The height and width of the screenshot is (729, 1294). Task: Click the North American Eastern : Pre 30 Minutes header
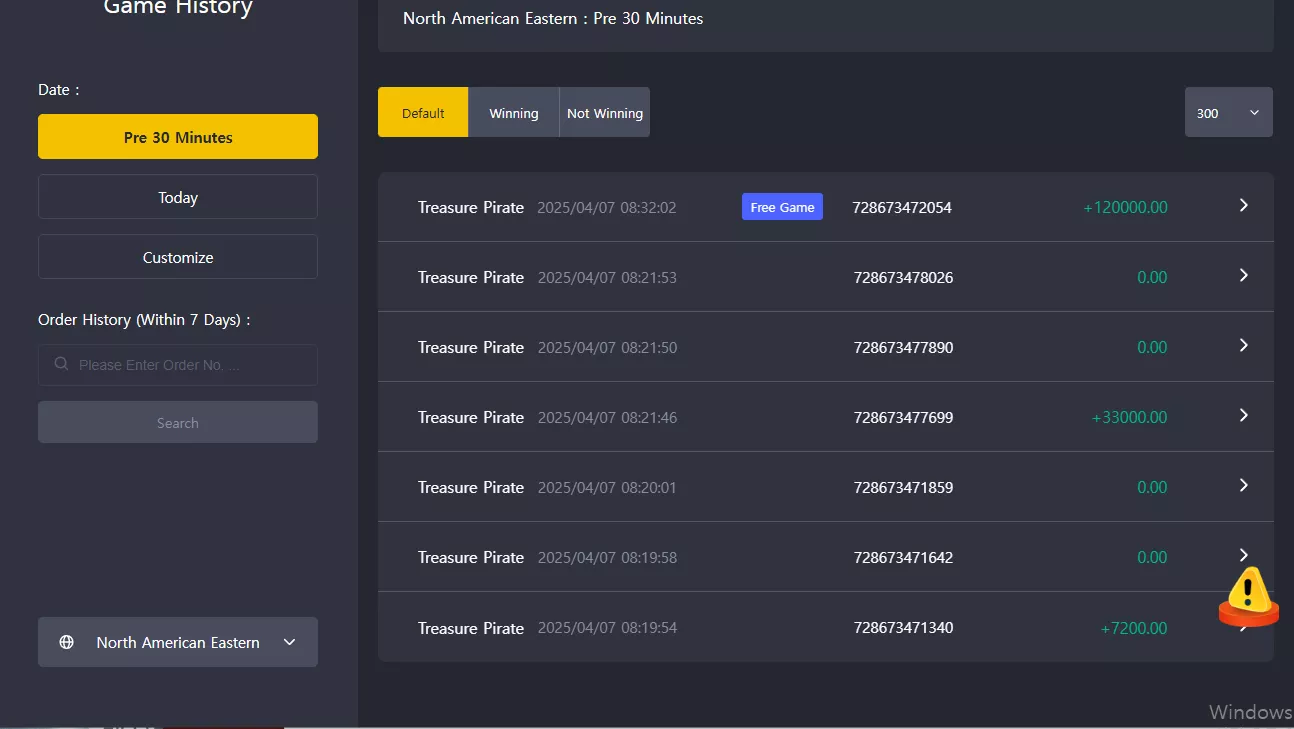pos(553,18)
